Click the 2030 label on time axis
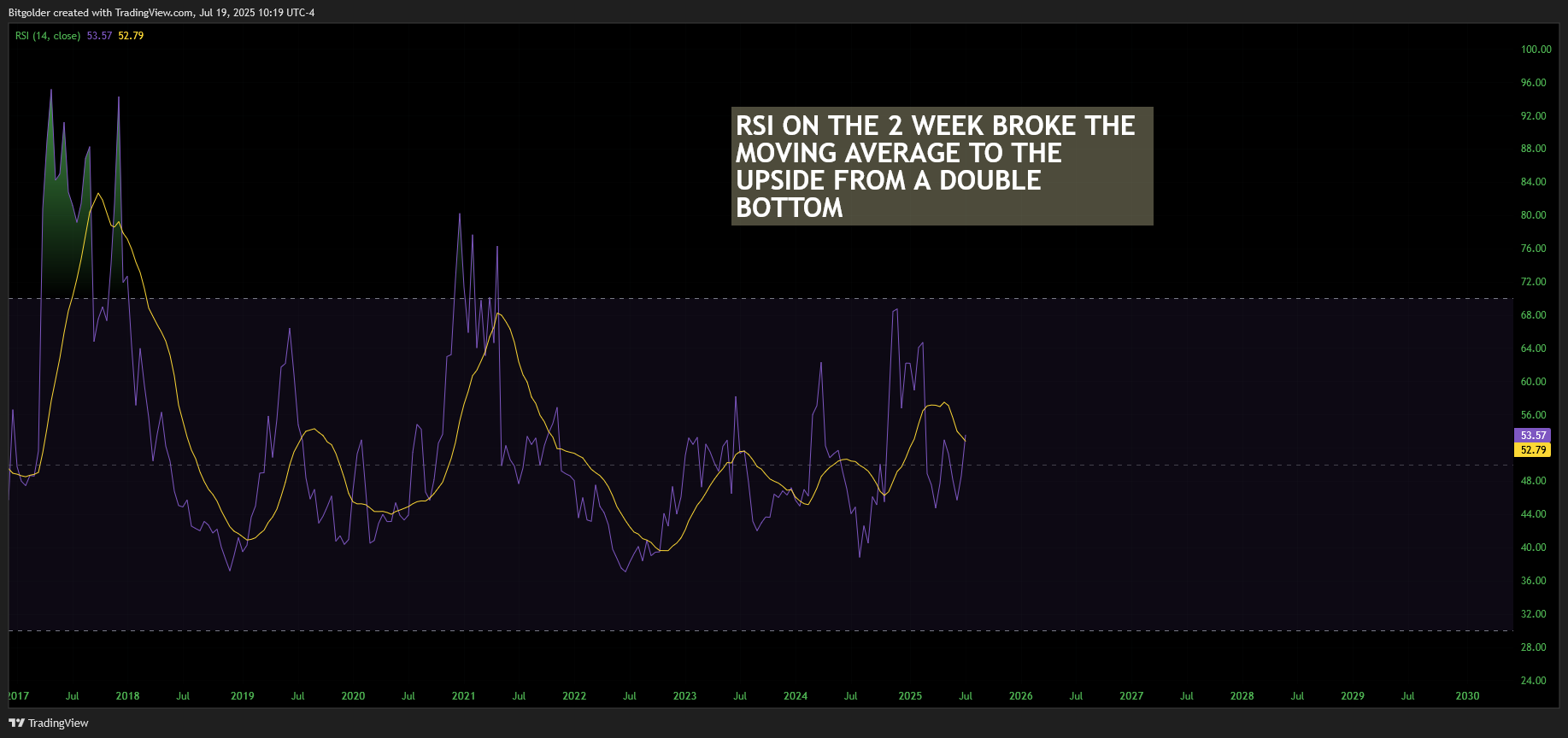This screenshot has width=1568, height=738. tap(1467, 696)
